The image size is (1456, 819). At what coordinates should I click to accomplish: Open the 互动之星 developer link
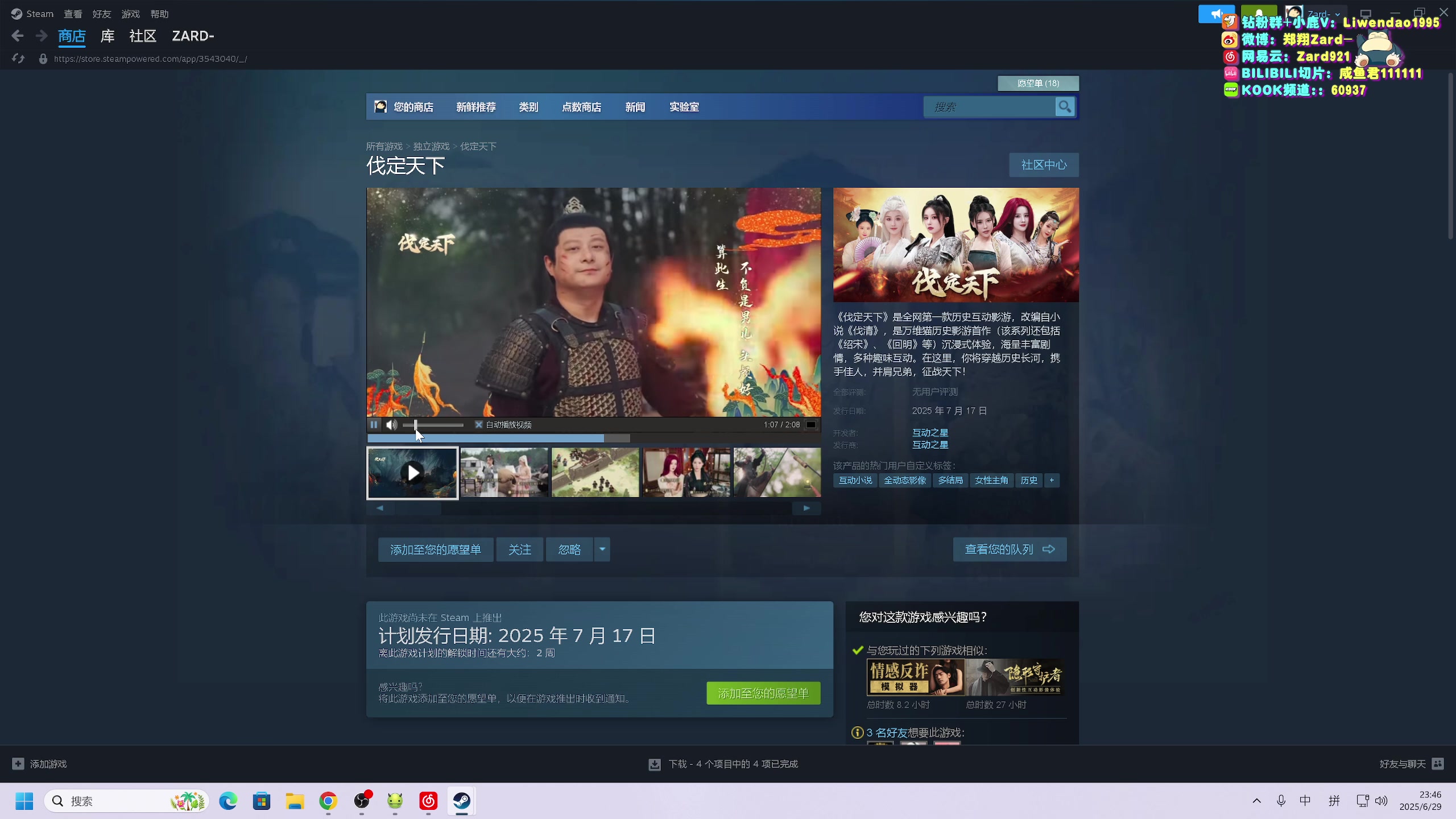[x=930, y=433]
